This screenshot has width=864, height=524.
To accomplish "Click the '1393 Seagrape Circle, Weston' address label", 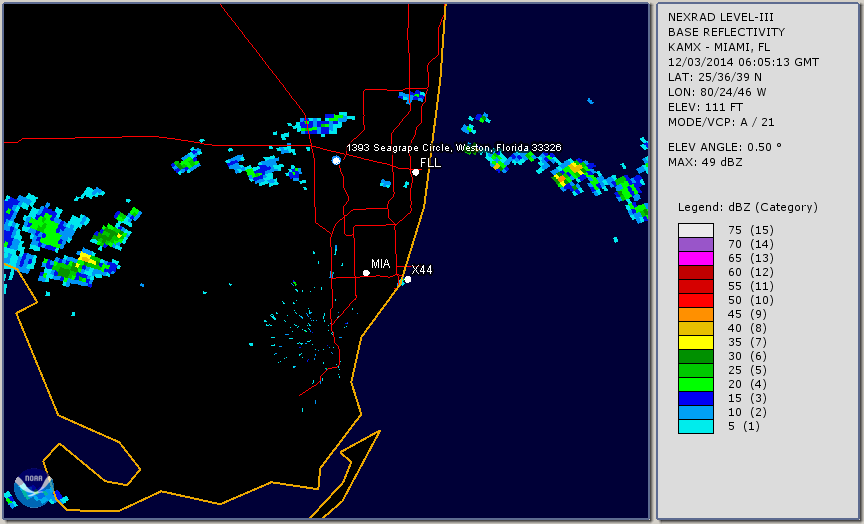I will click(453, 148).
